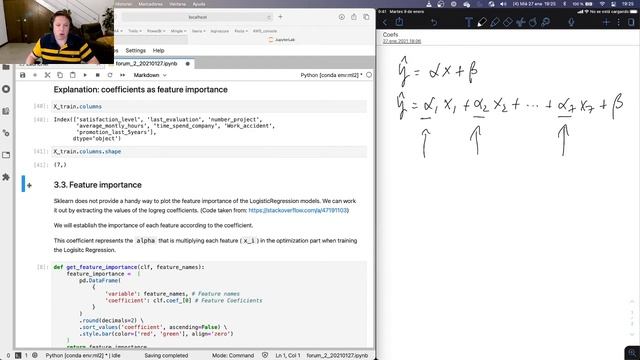Image resolution: width=640 pixels, height=360 pixels.
Task: Open a new Safari tab with plus
Action: [x=280, y=17]
